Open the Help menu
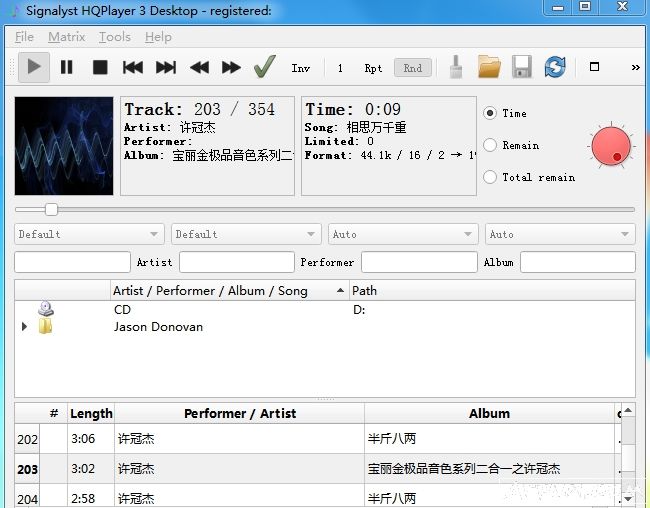The width and height of the screenshot is (650, 508). (x=158, y=37)
